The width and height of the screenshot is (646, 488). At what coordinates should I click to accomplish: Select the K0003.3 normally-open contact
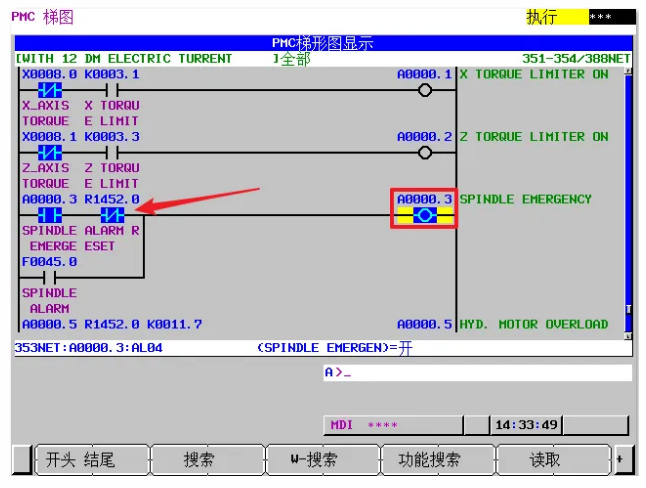(x=111, y=152)
